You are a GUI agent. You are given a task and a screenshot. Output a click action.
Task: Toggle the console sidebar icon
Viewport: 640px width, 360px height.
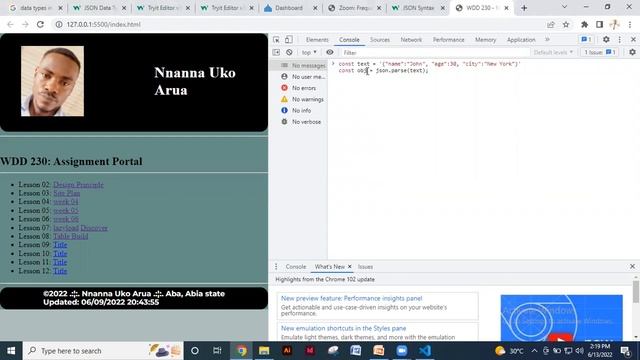(276, 52)
